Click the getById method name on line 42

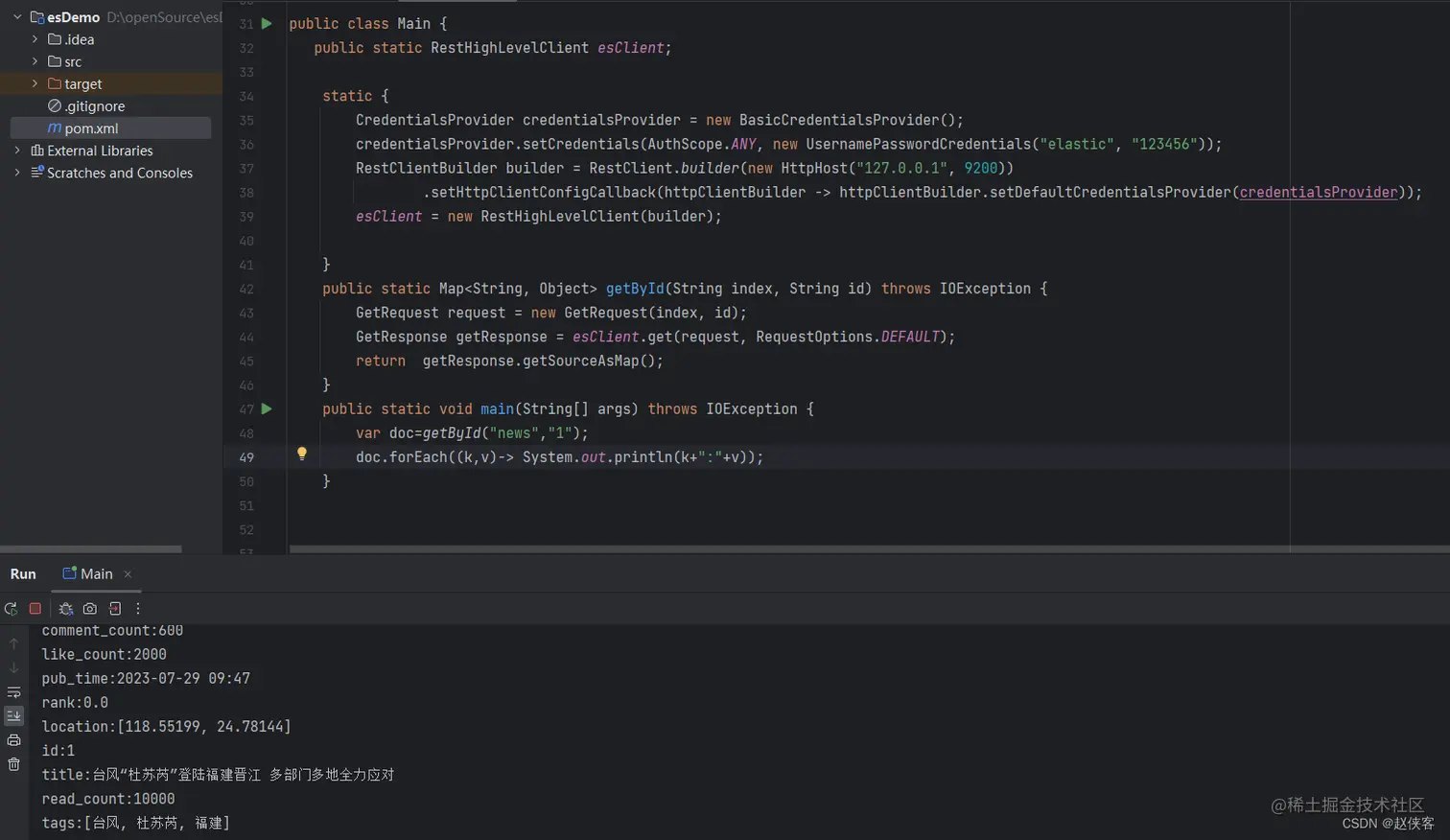634,289
